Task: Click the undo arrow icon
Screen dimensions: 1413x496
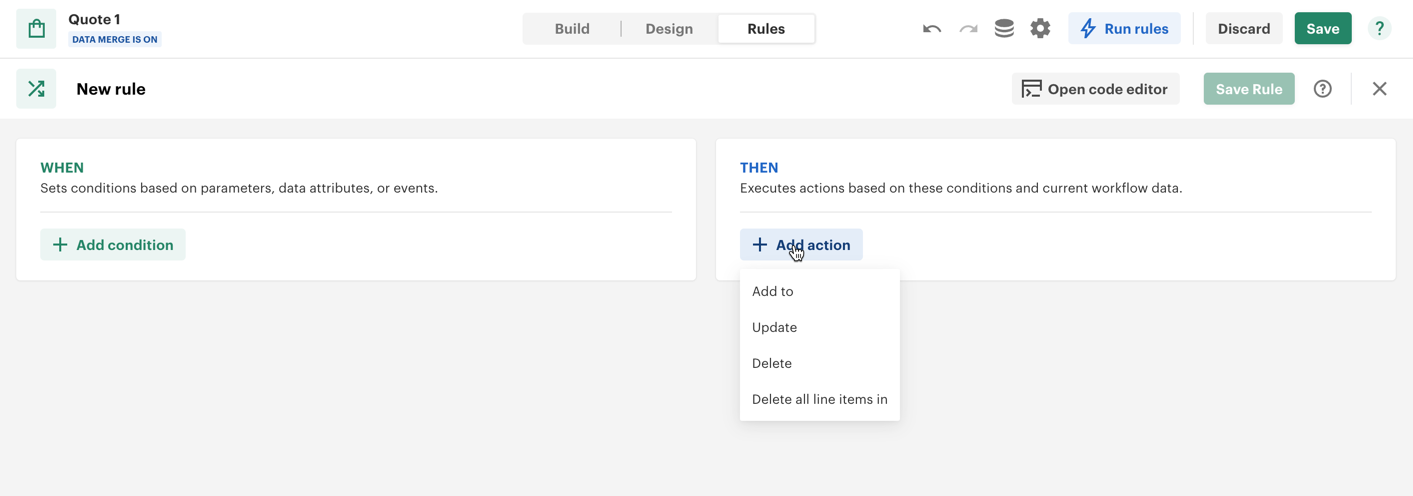Action: tap(931, 29)
